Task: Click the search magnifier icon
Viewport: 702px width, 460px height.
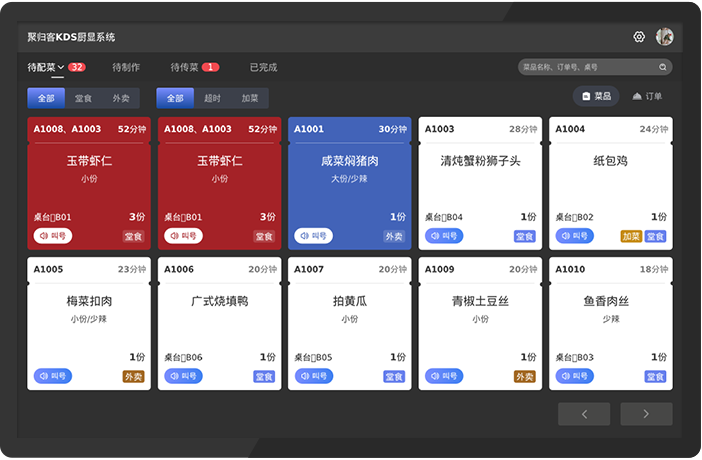Action: click(x=663, y=67)
